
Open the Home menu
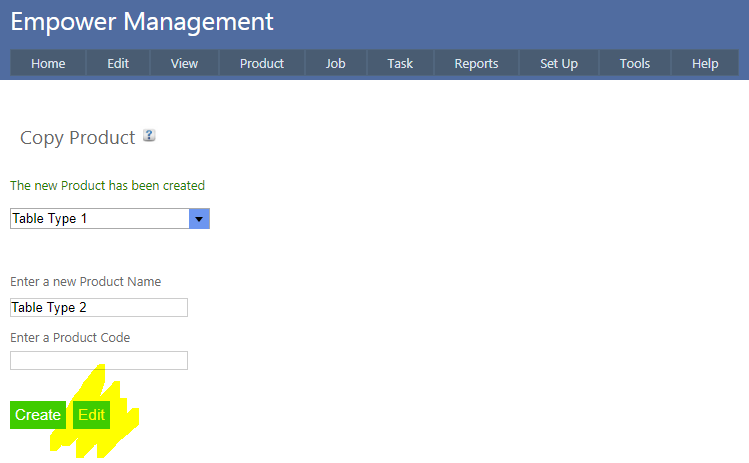pos(48,63)
